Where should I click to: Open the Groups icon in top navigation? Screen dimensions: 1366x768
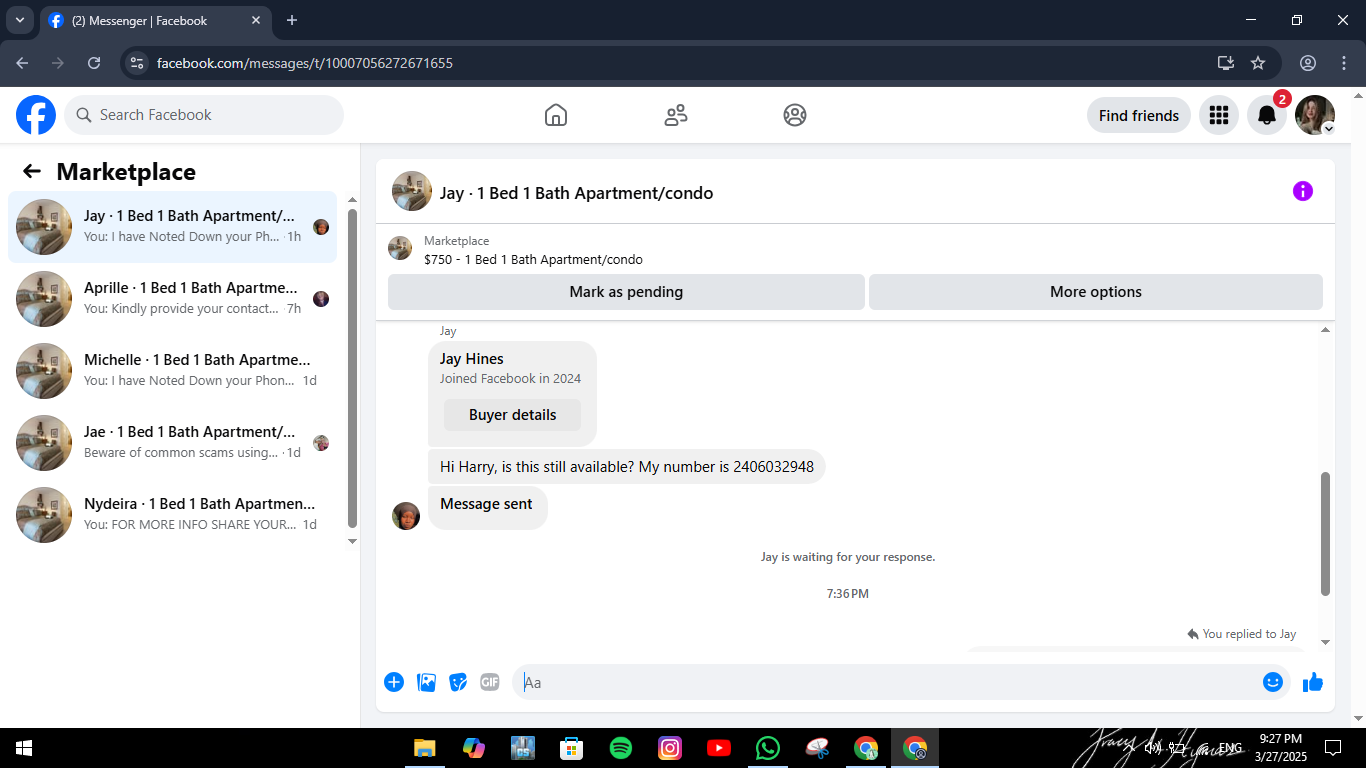(x=795, y=115)
